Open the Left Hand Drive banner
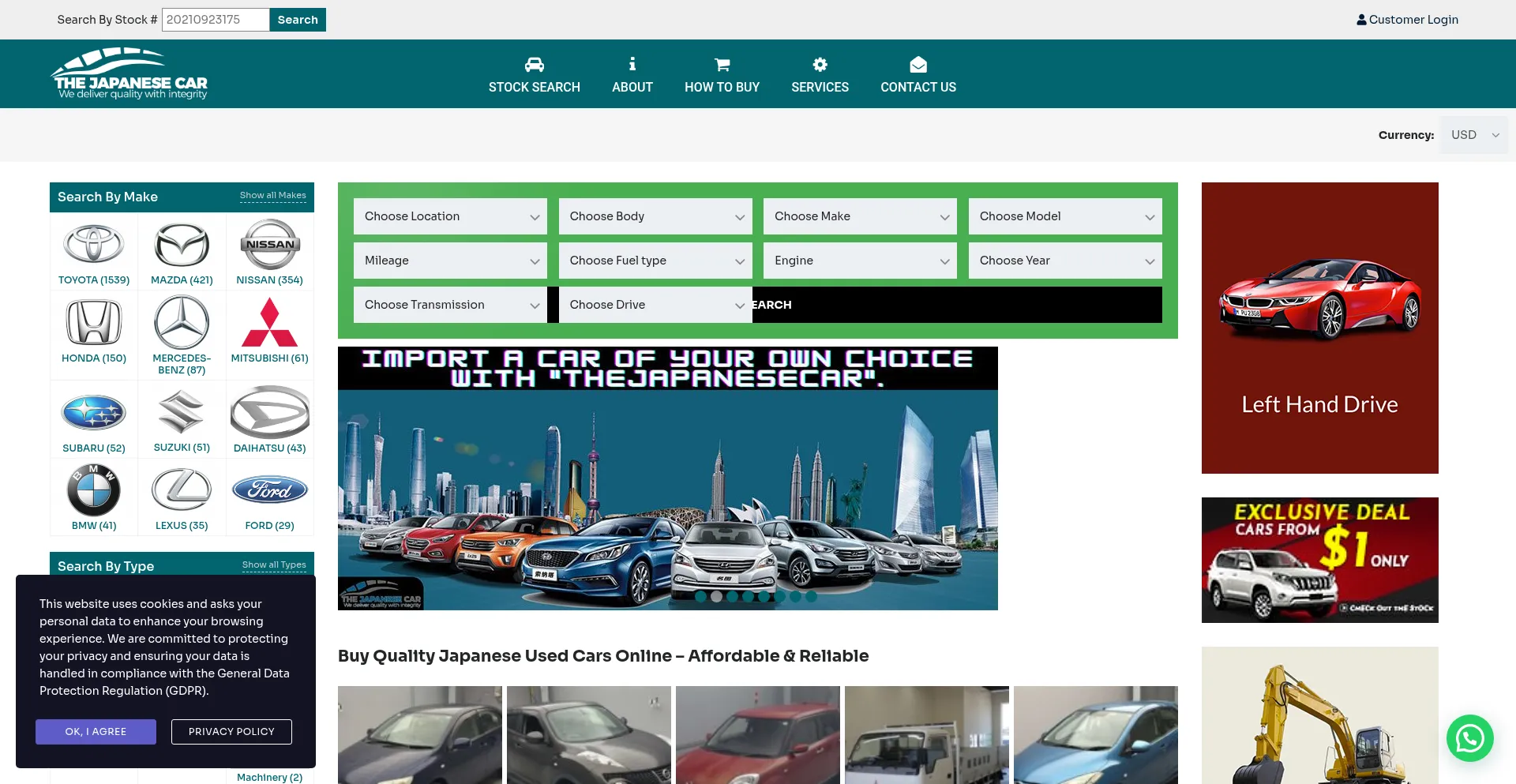This screenshot has width=1516, height=784. pos(1320,328)
